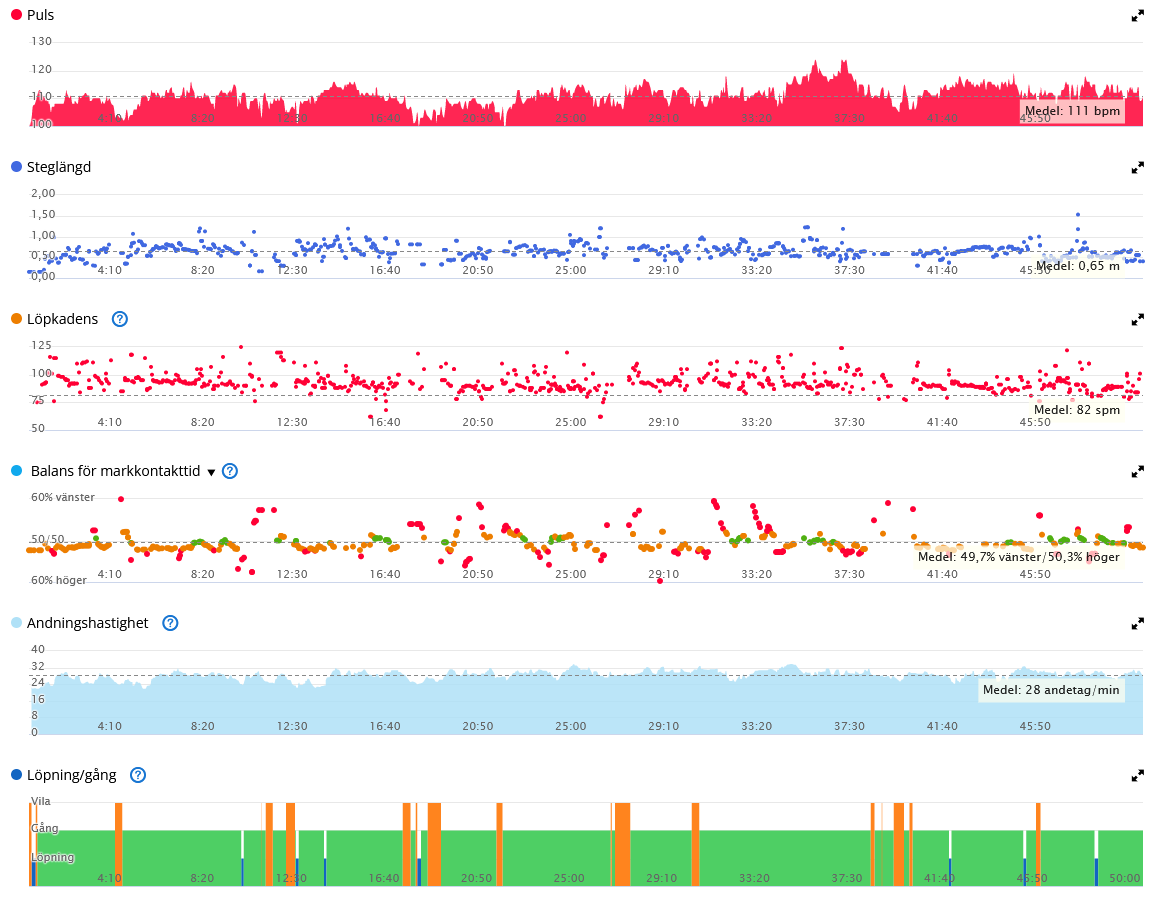
Task: Click the Steglängd chart title
Action: (59, 167)
